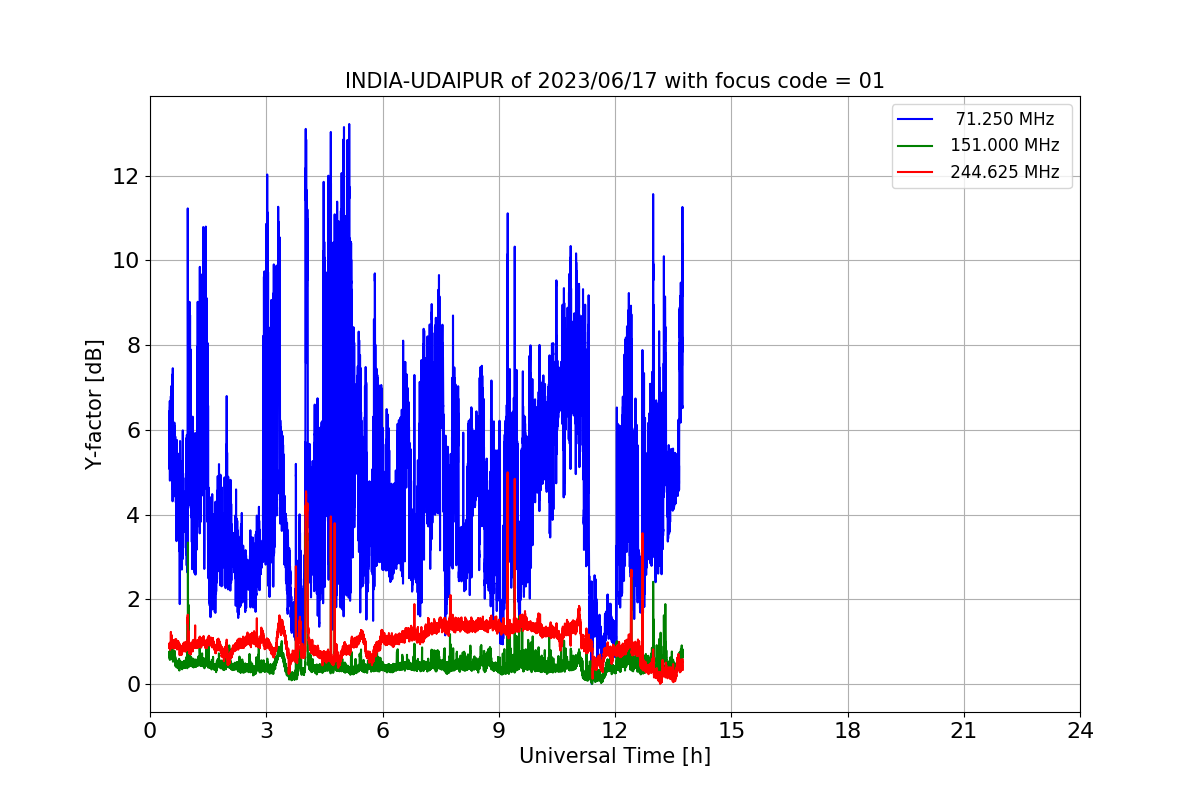1200x800 pixels.
Task: Click the plot title INDIA-UDAIPUR of 2023/06/17
Action: [615, 81]
